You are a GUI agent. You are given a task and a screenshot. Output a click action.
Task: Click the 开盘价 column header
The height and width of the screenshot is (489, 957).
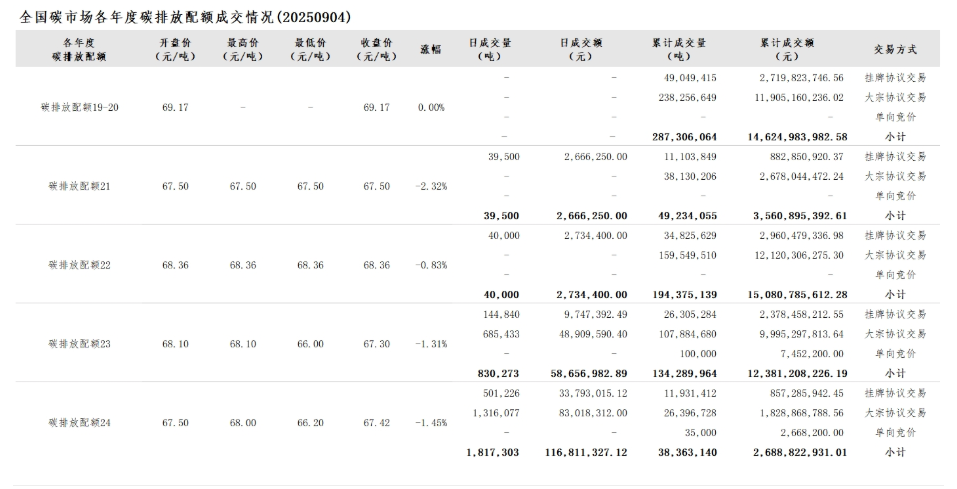175,50
